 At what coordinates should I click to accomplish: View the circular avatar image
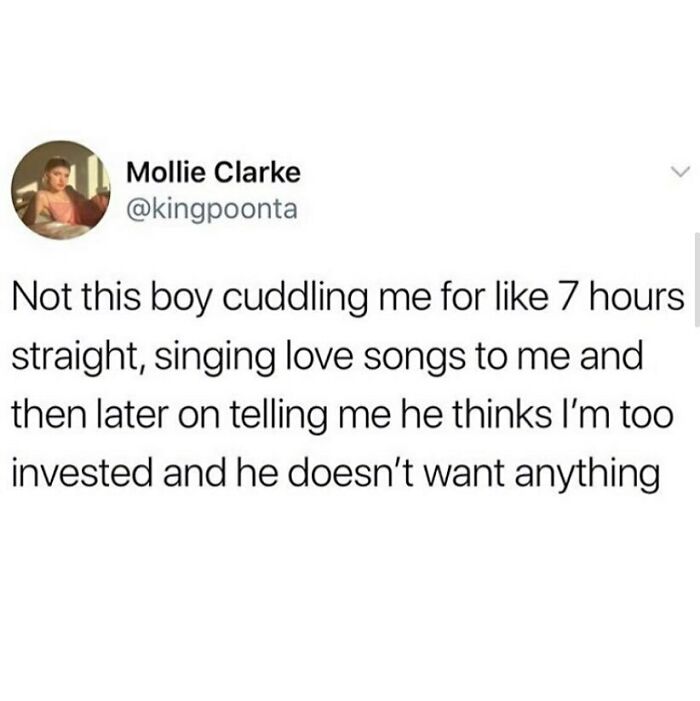61,190
